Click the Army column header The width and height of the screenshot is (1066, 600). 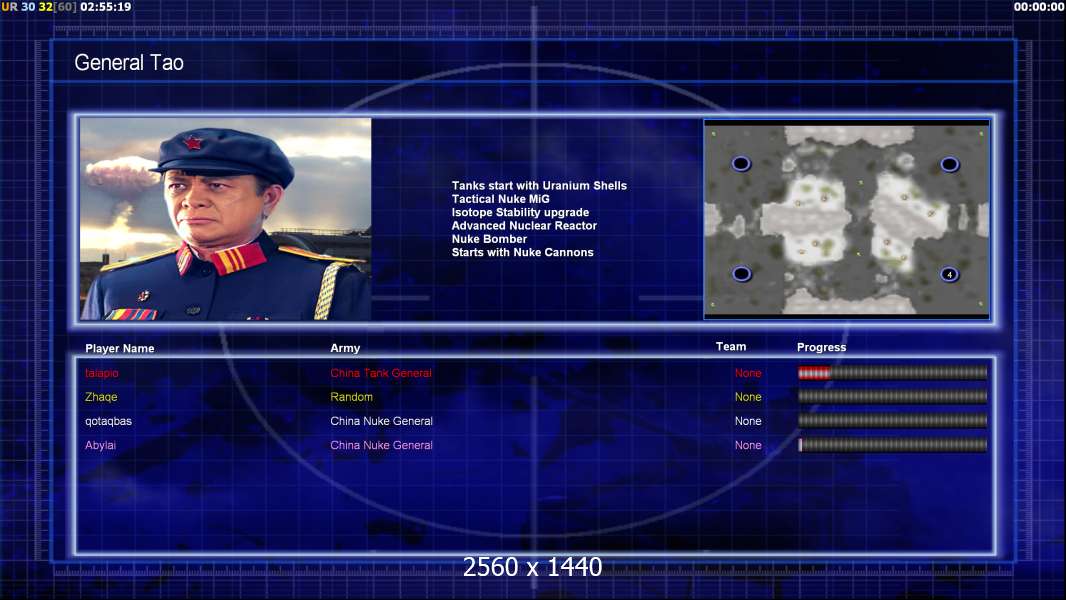pyautogui.click(x=345, y=348)
